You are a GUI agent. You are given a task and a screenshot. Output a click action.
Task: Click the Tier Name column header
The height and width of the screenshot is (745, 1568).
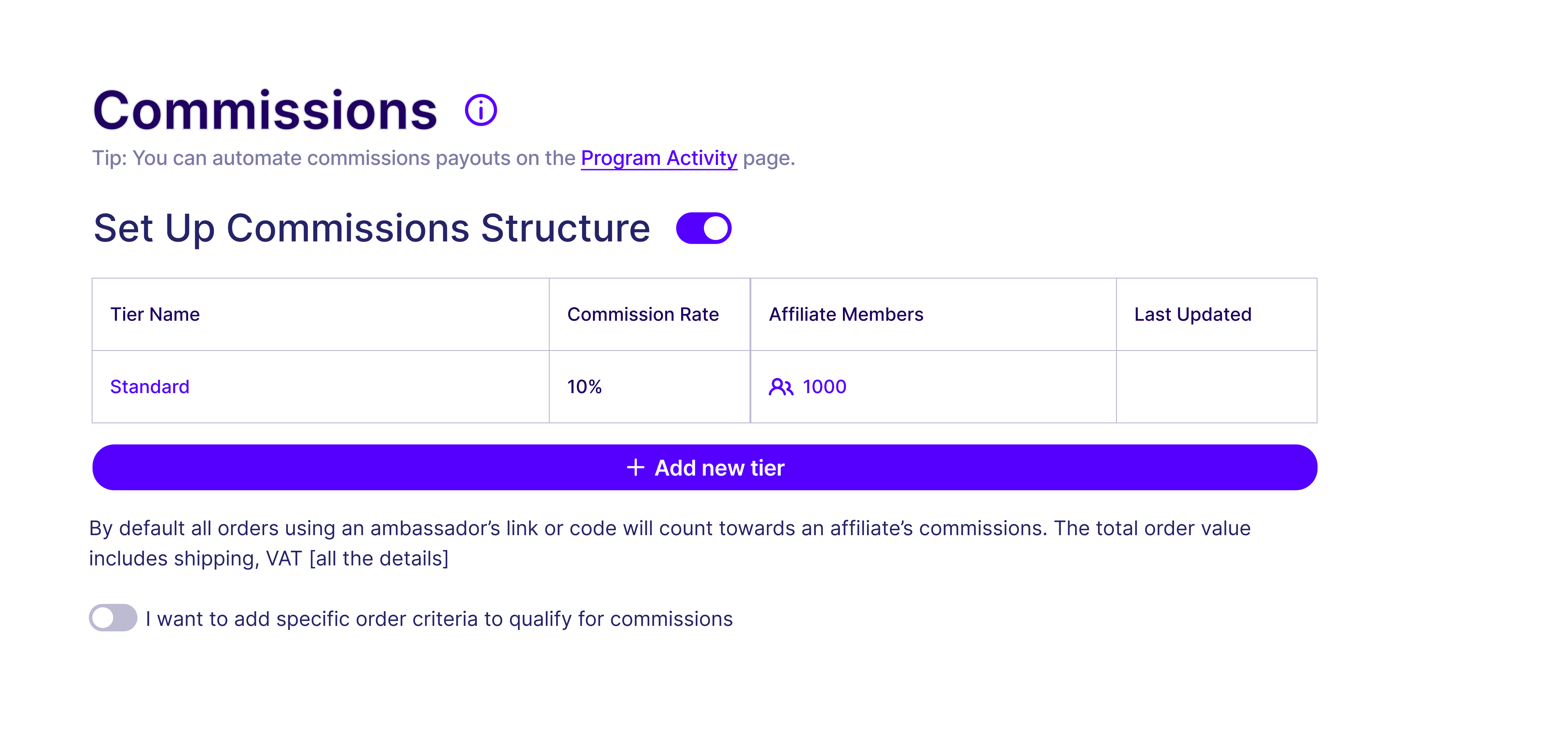click(155, 315)
